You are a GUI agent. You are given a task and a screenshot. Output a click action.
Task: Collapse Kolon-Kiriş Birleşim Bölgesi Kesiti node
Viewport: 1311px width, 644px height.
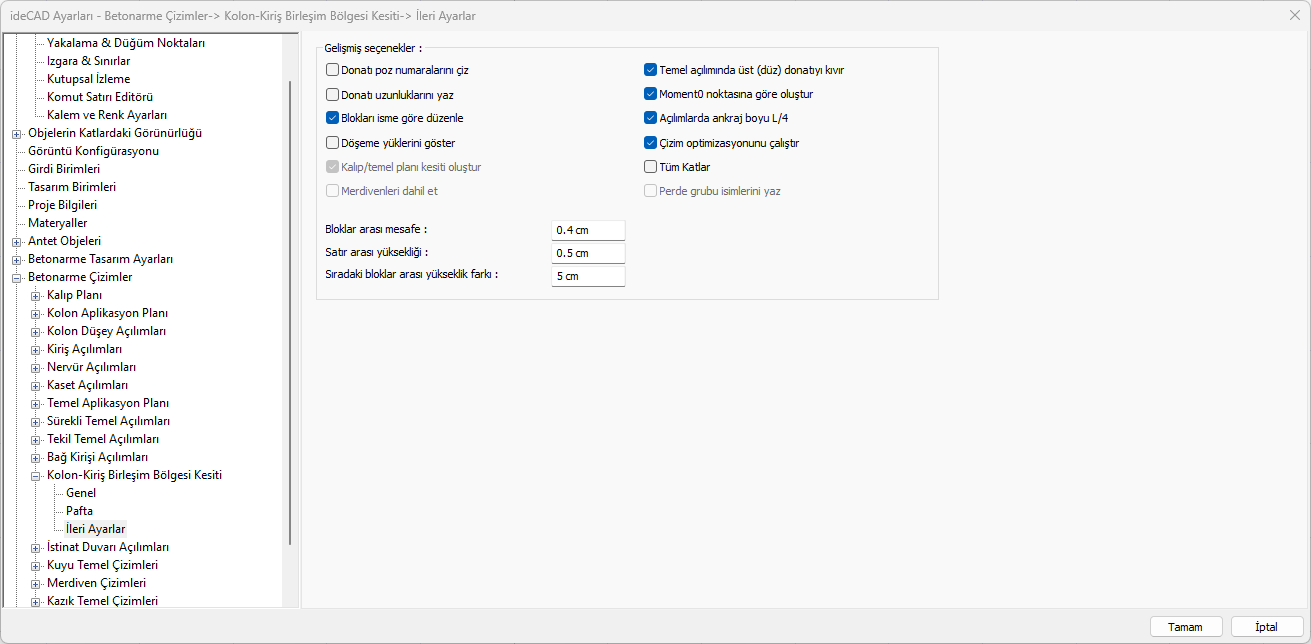[x=36, y=475]
